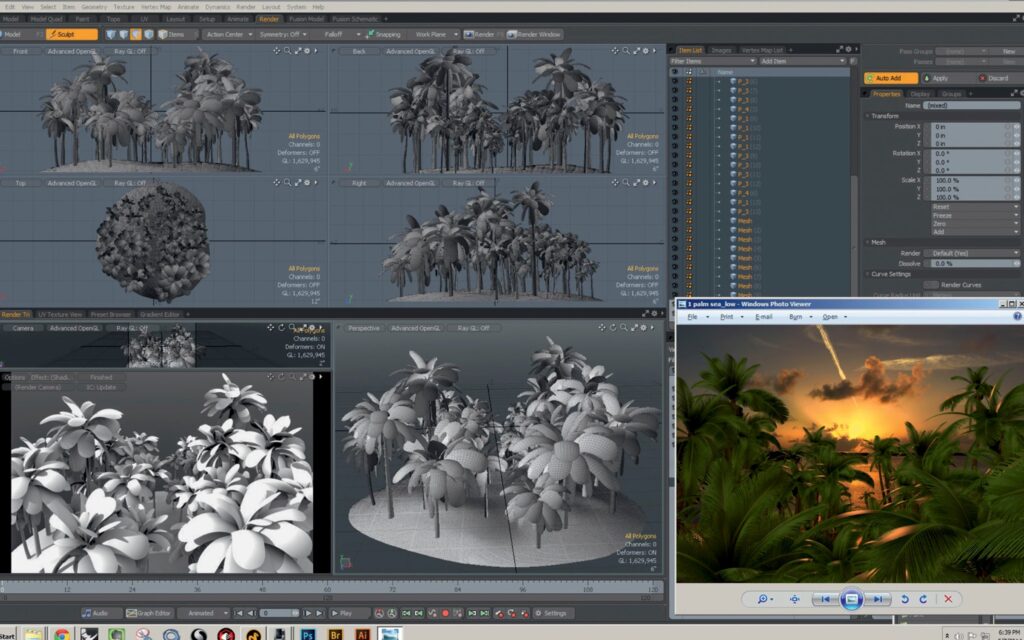The image size is (1024, 640).
Task: Toggle Ray GL in Front viewport
Action: (130, 51)
